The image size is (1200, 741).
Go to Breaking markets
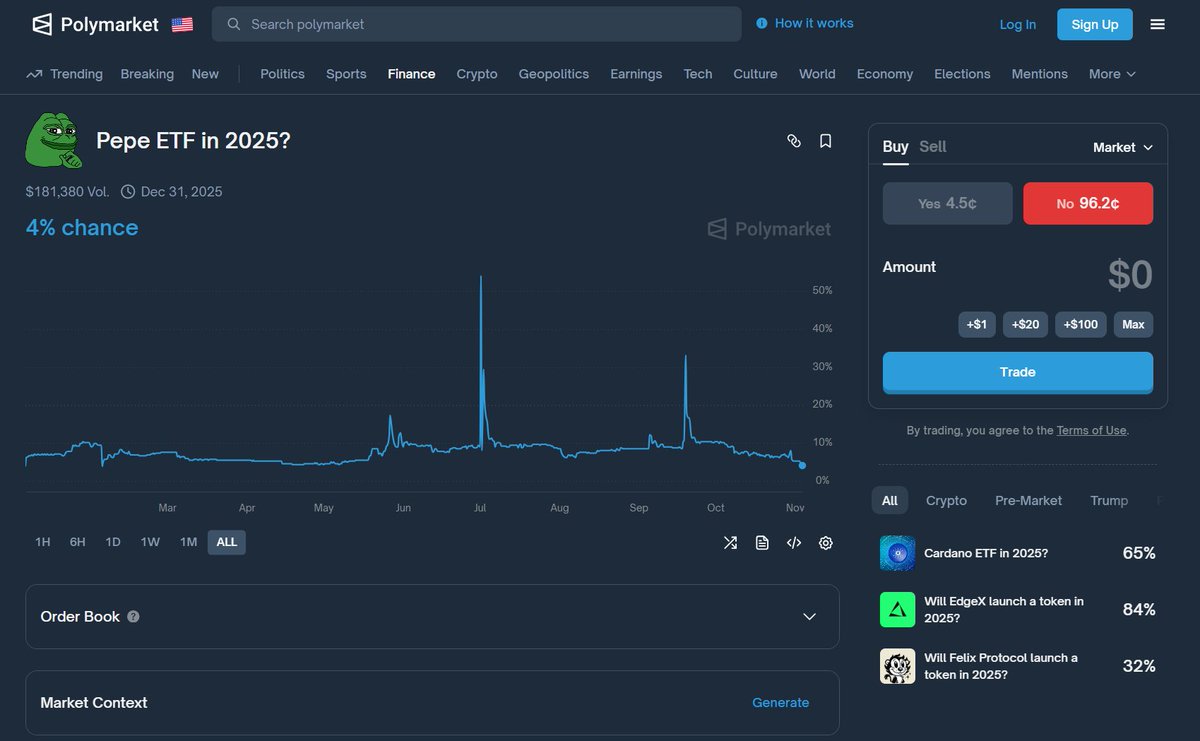147,74
